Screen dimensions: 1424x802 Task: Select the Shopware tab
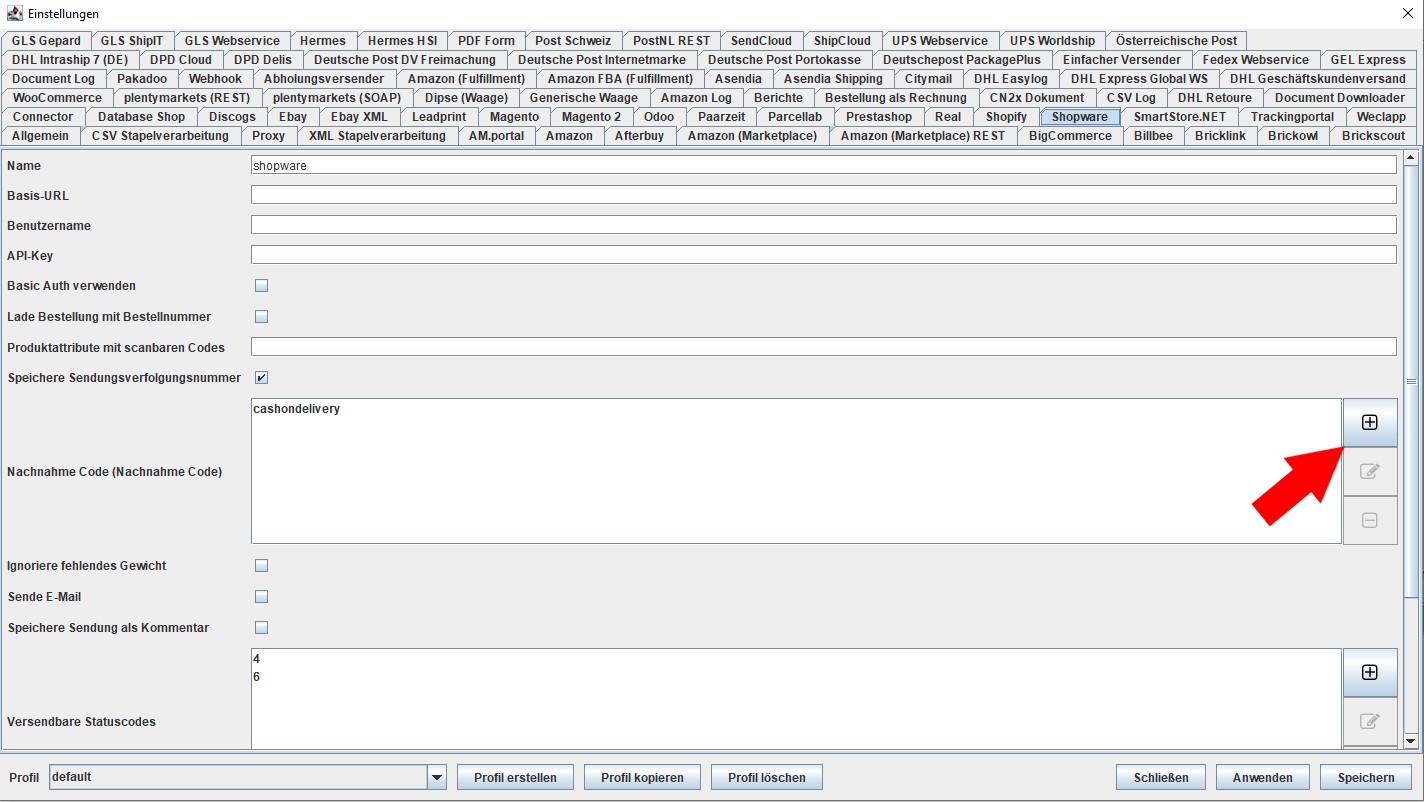click(x=1080, y=117)
